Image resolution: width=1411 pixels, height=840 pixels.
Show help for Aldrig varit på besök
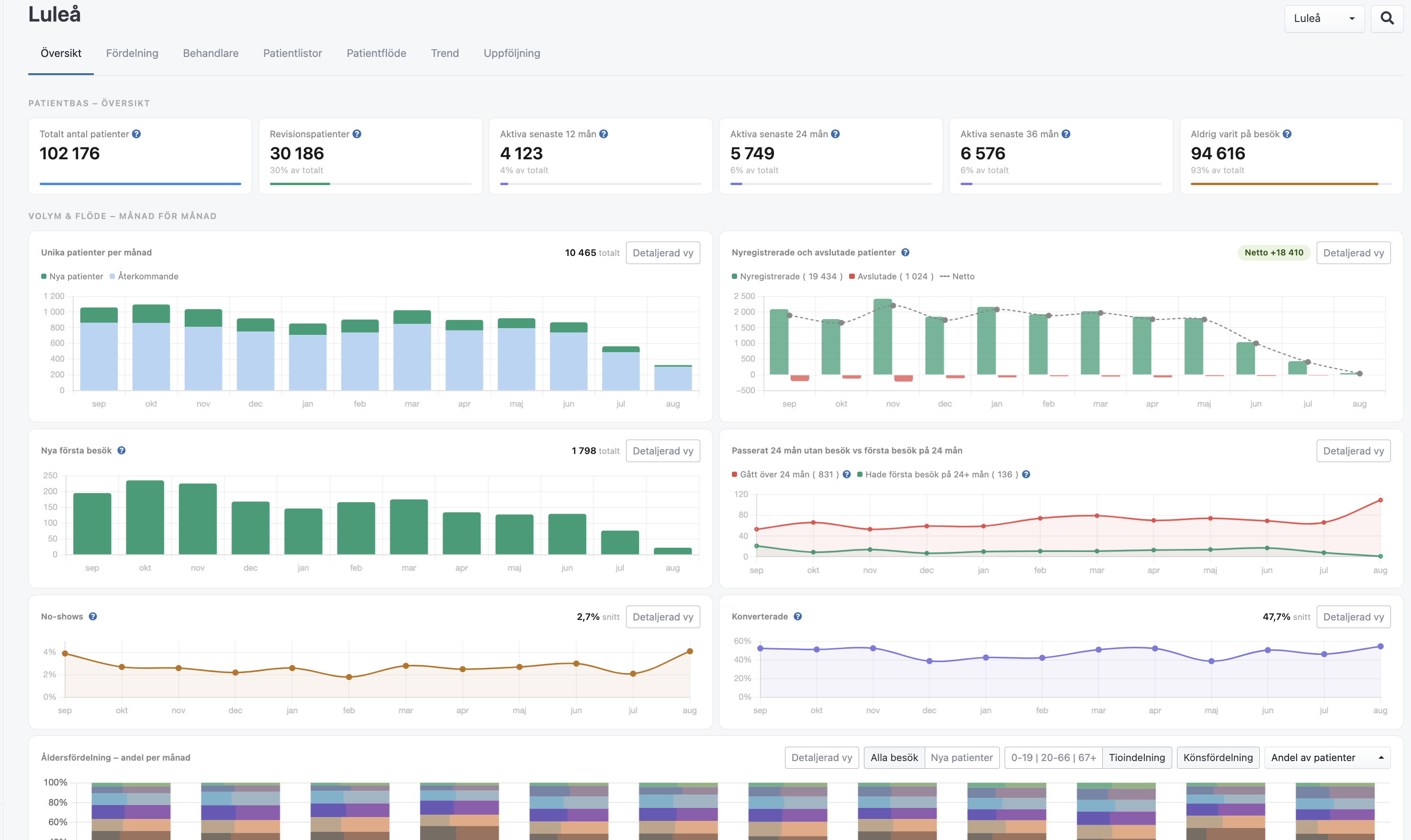[1287, 134]
